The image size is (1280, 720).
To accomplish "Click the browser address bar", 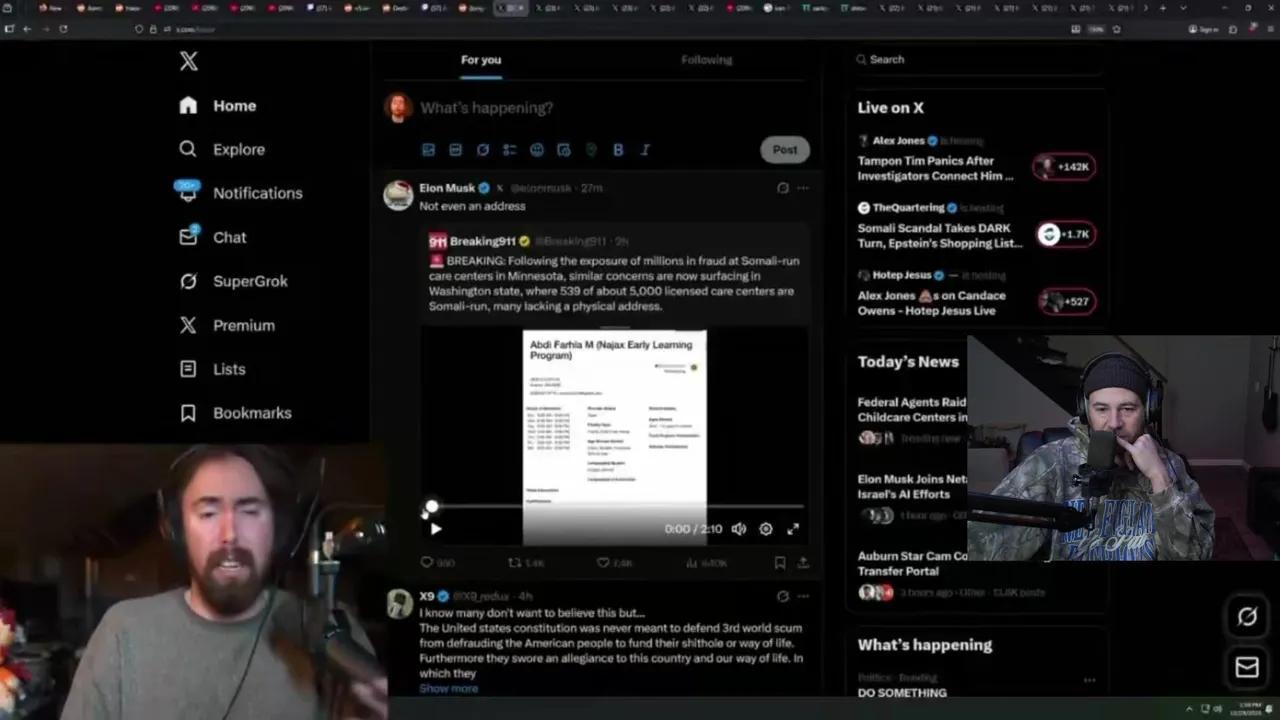I will click(600, 29).
